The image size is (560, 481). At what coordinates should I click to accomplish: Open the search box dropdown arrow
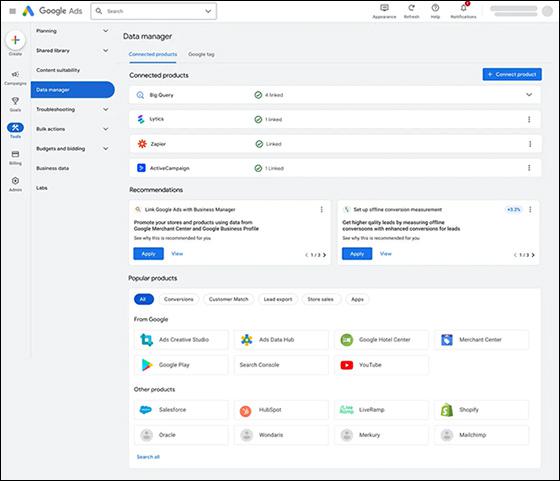click(x=208, y=11)
